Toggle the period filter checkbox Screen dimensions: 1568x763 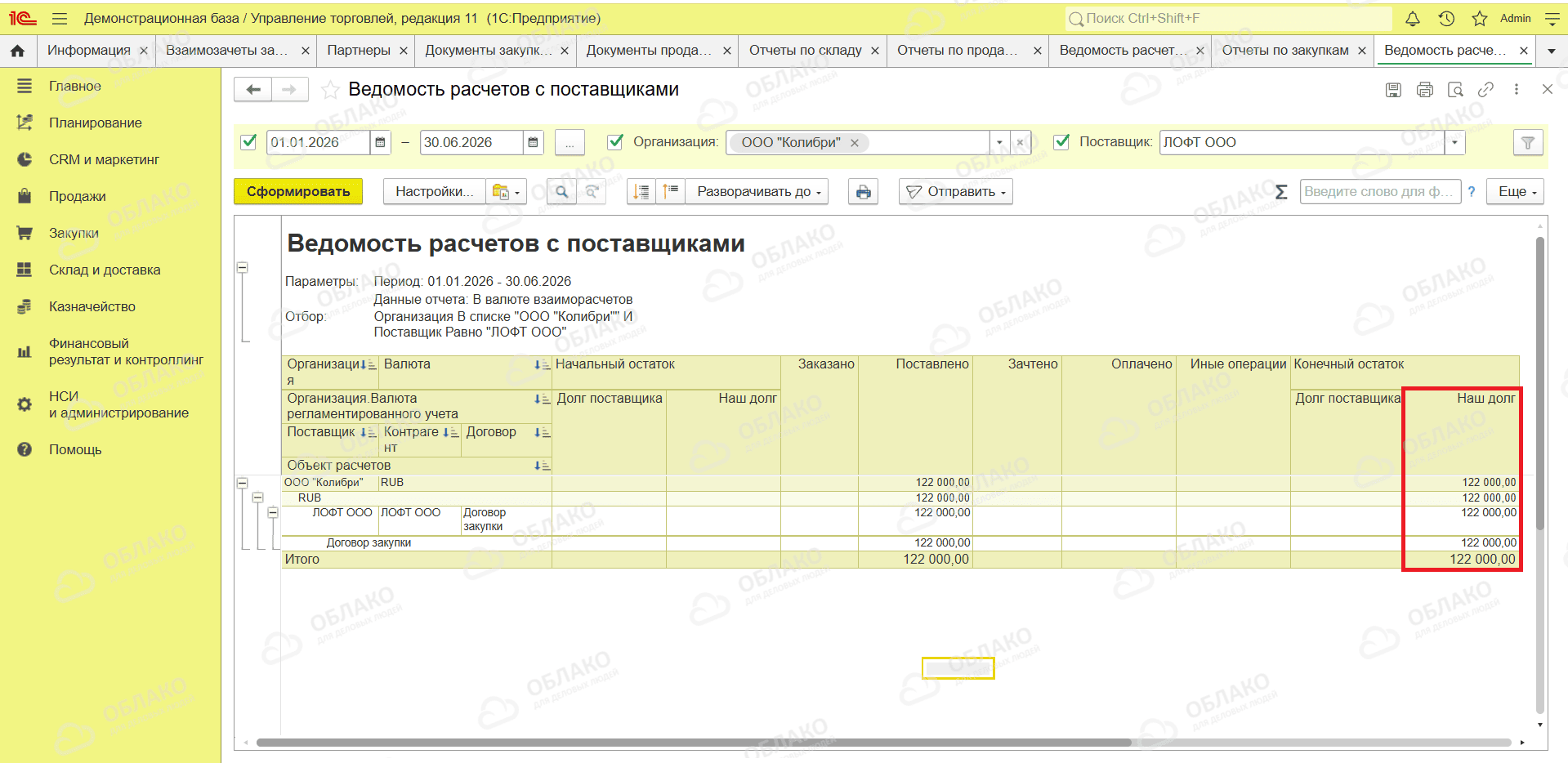point(249,141)
